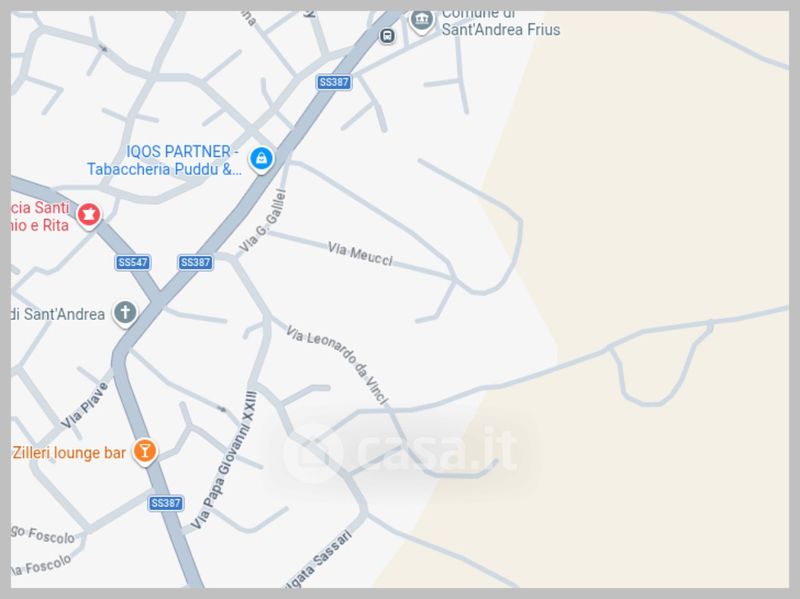Click the Comune di Sant'Andrea Frius text label
This screenshot has width=800, height=599.
501,23
